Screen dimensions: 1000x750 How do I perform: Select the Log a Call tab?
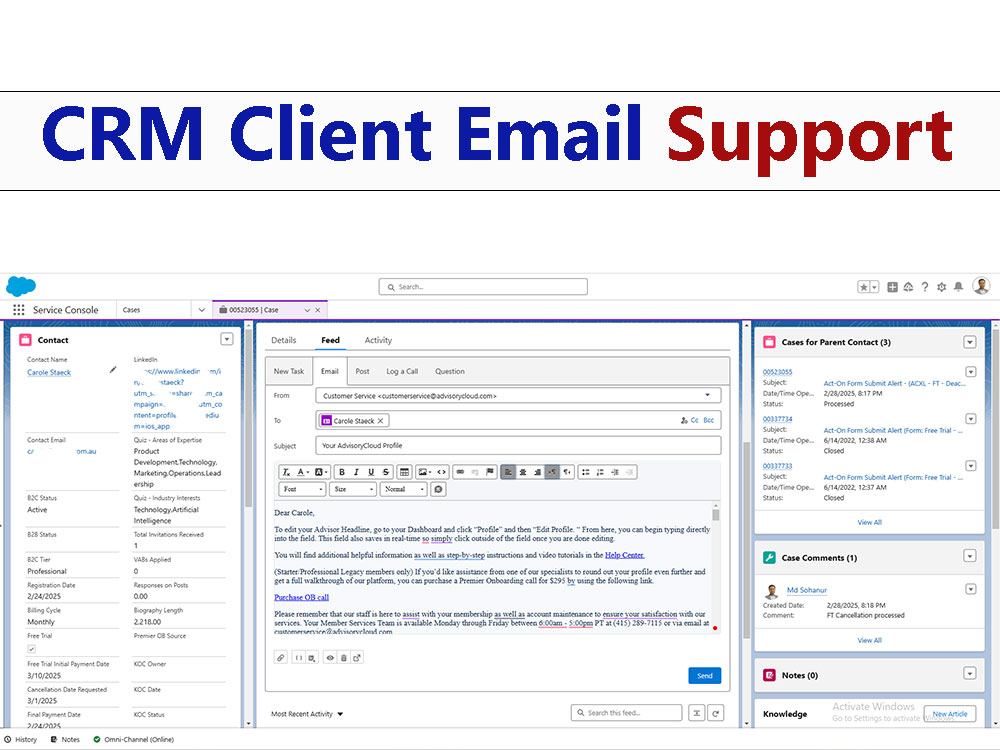pos(402,371)
